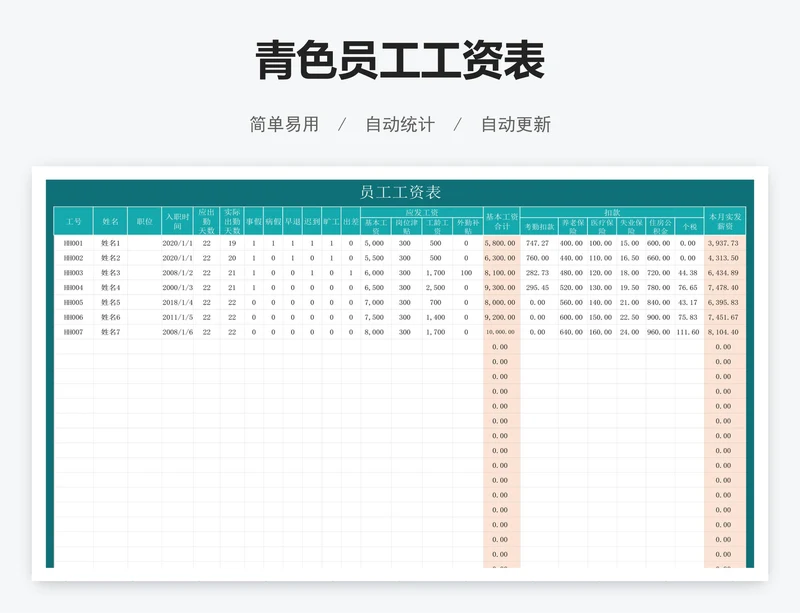Select the 工号 column header

(x=73, y=221)
